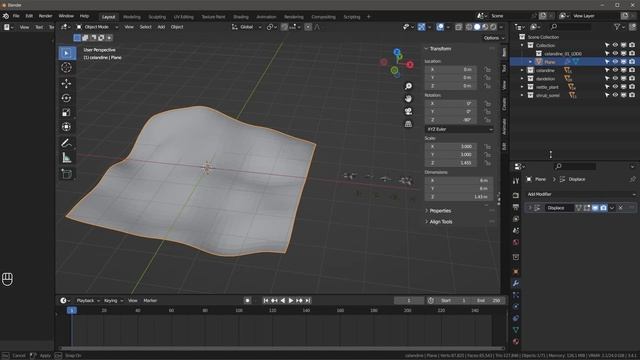This screenshot has width=640, height=360.
Task: Remove the Displace modifier
Action: [x=620, y=208]
